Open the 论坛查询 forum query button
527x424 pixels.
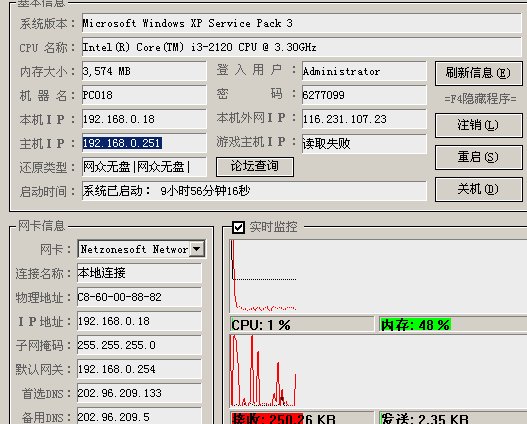click(255, 166)
